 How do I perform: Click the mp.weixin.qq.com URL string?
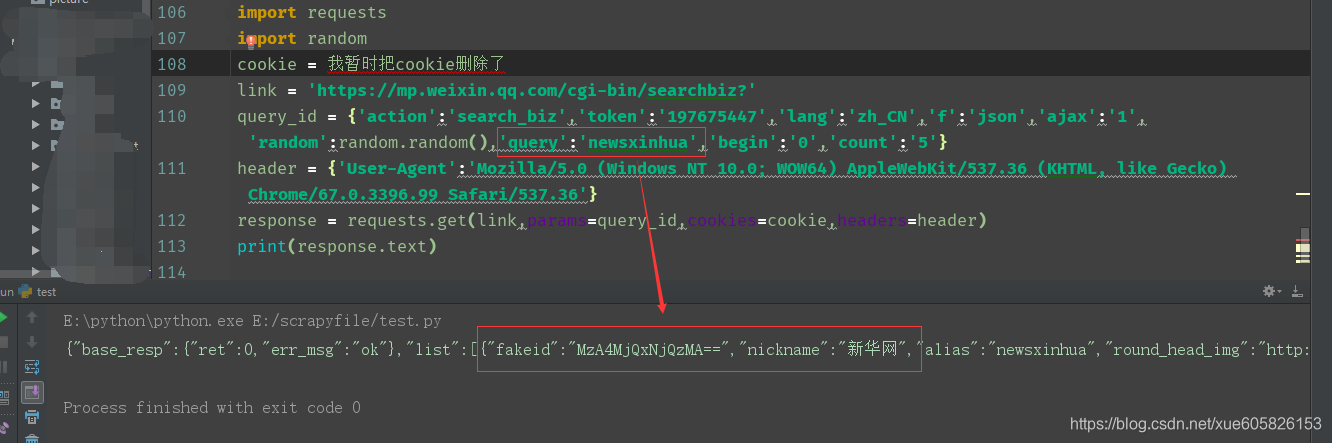tap(532, 90)
